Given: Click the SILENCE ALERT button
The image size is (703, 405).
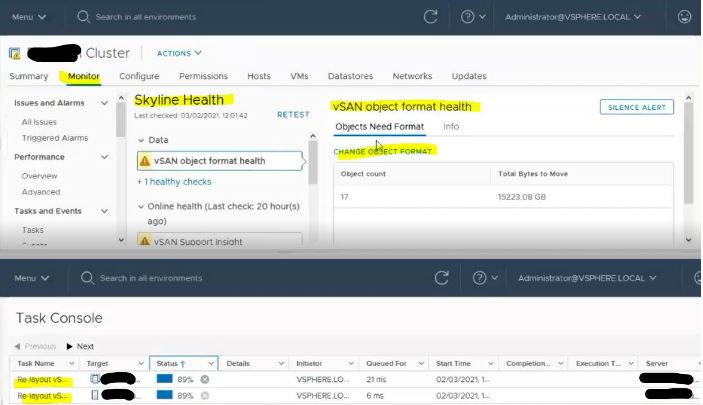Looking at the screenshot, I should pos(637,107).
